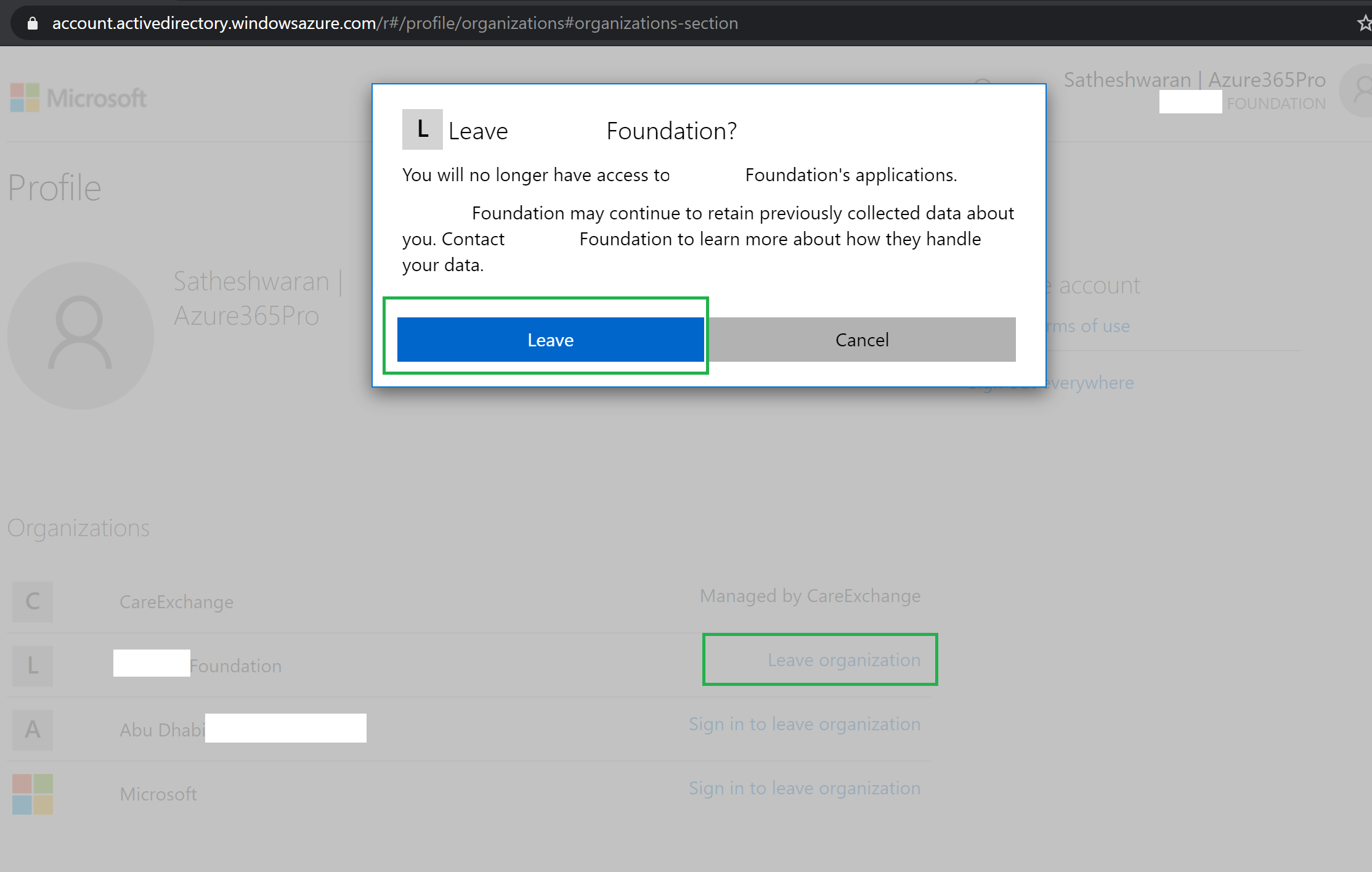Click the CareExchange organization name

point(177,602)
